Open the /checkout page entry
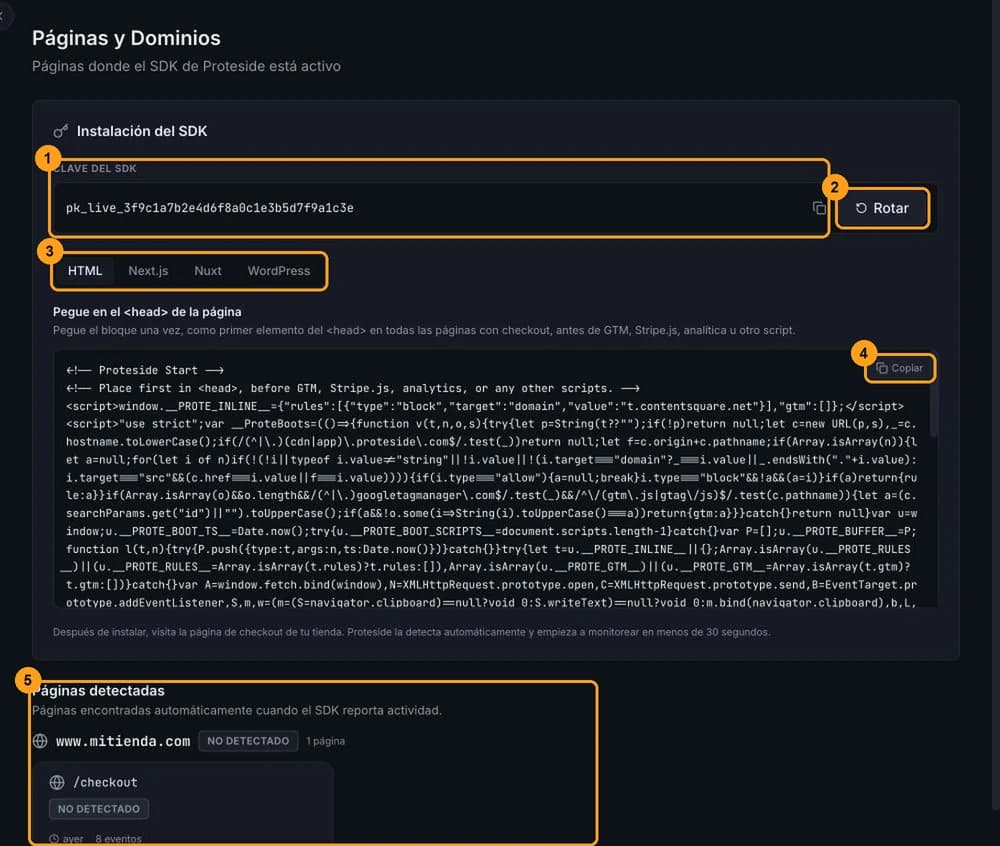The image size is (1000, 846). coord(184,803)
